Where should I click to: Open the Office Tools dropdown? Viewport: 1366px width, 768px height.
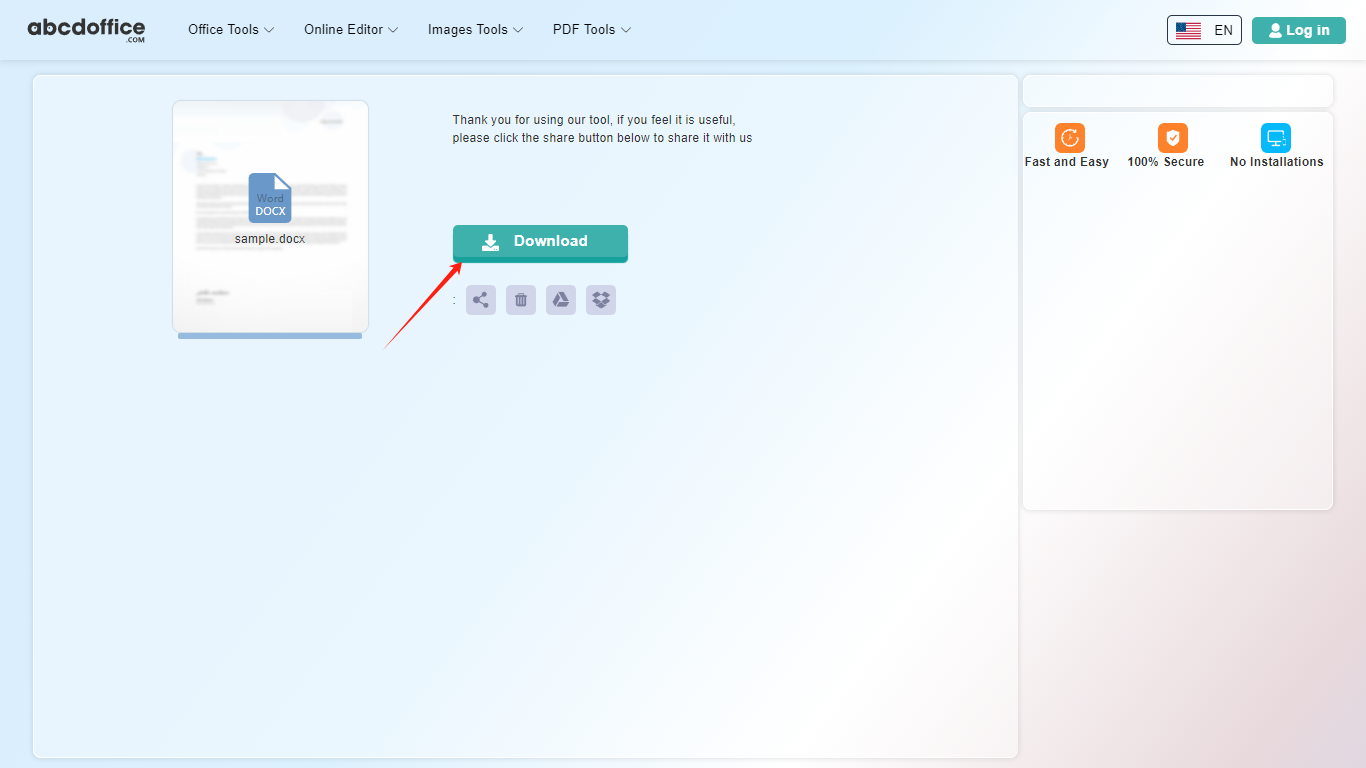230,30
